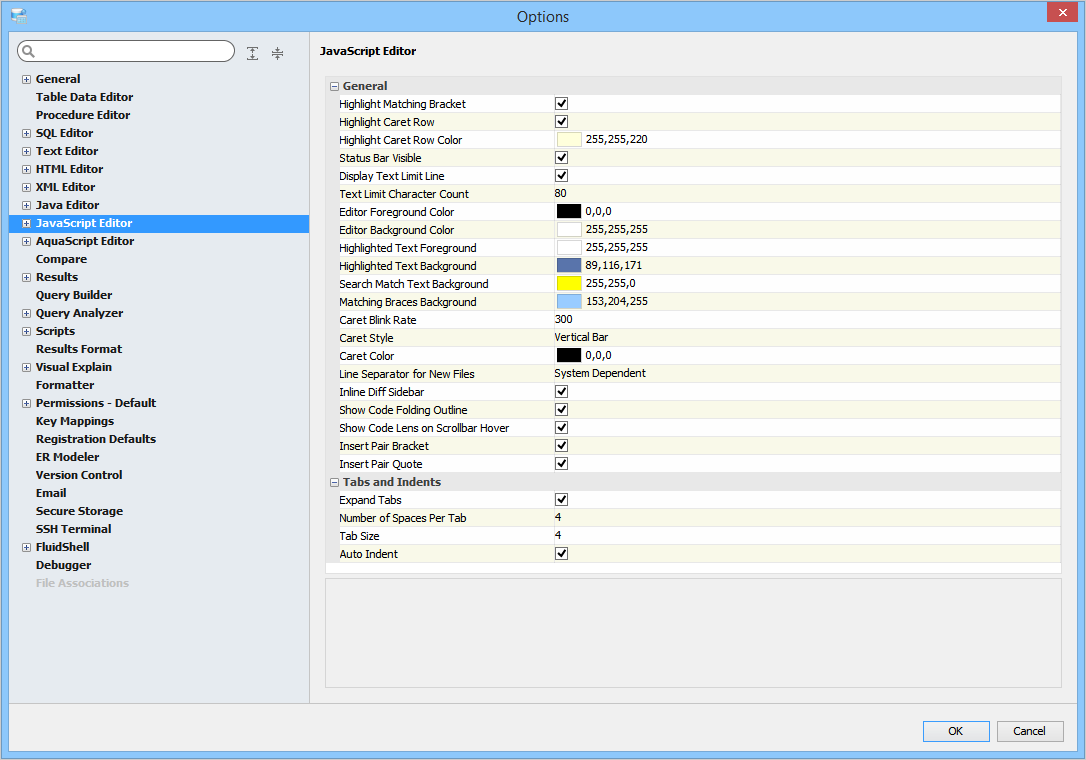
Task: Expand the Query Analyzer tree node
Action: (26, 313)
